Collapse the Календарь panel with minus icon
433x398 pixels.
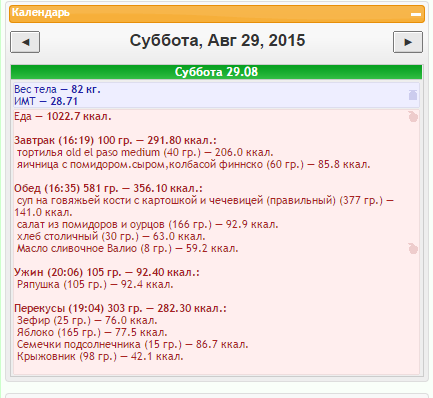tap(415, 14)
